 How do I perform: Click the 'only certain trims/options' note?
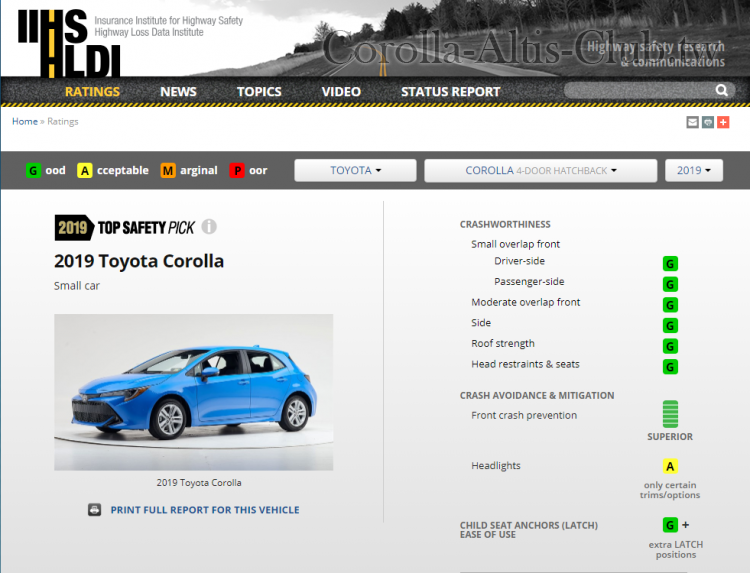pos(670,490)
